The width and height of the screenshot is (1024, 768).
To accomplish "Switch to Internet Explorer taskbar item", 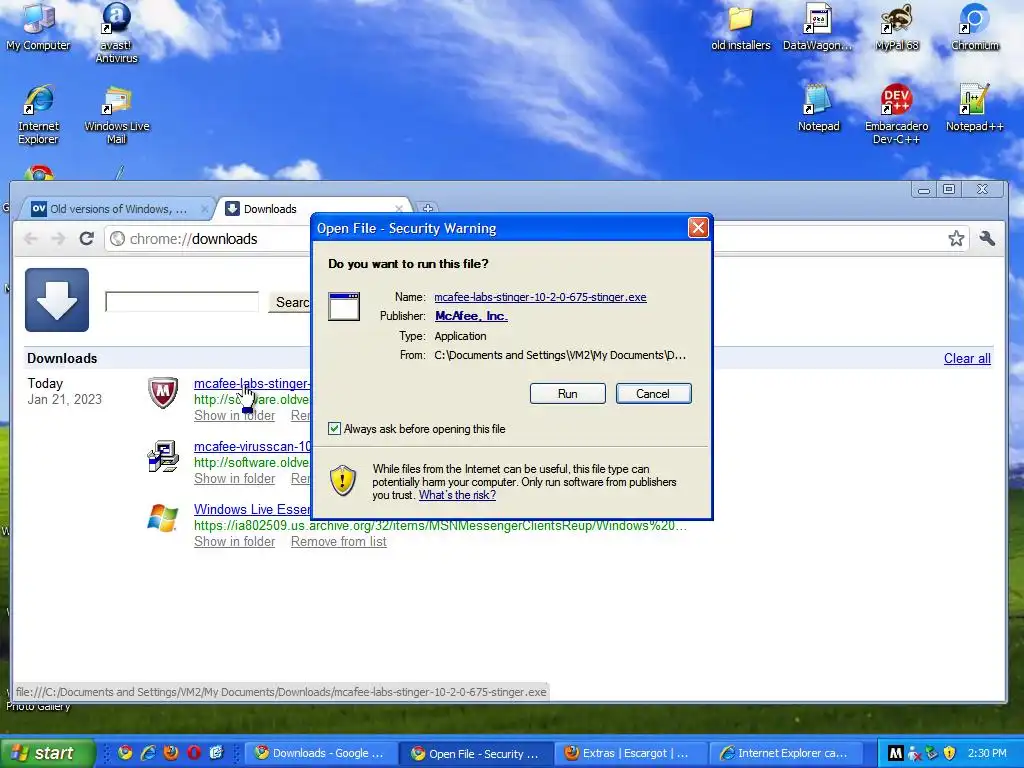I will tap(786, 753).
